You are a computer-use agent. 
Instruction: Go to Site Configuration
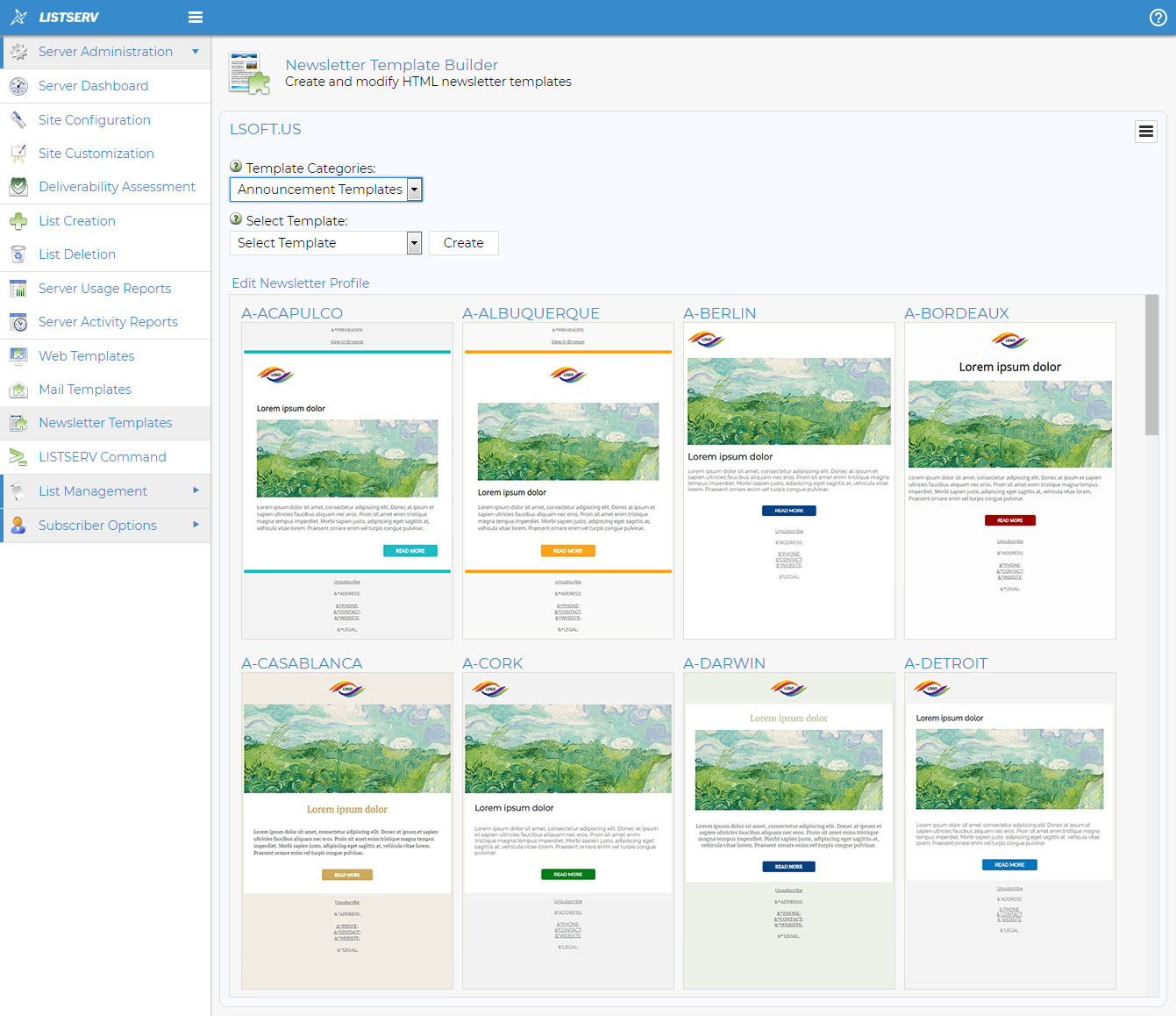(x=95, y=120)
